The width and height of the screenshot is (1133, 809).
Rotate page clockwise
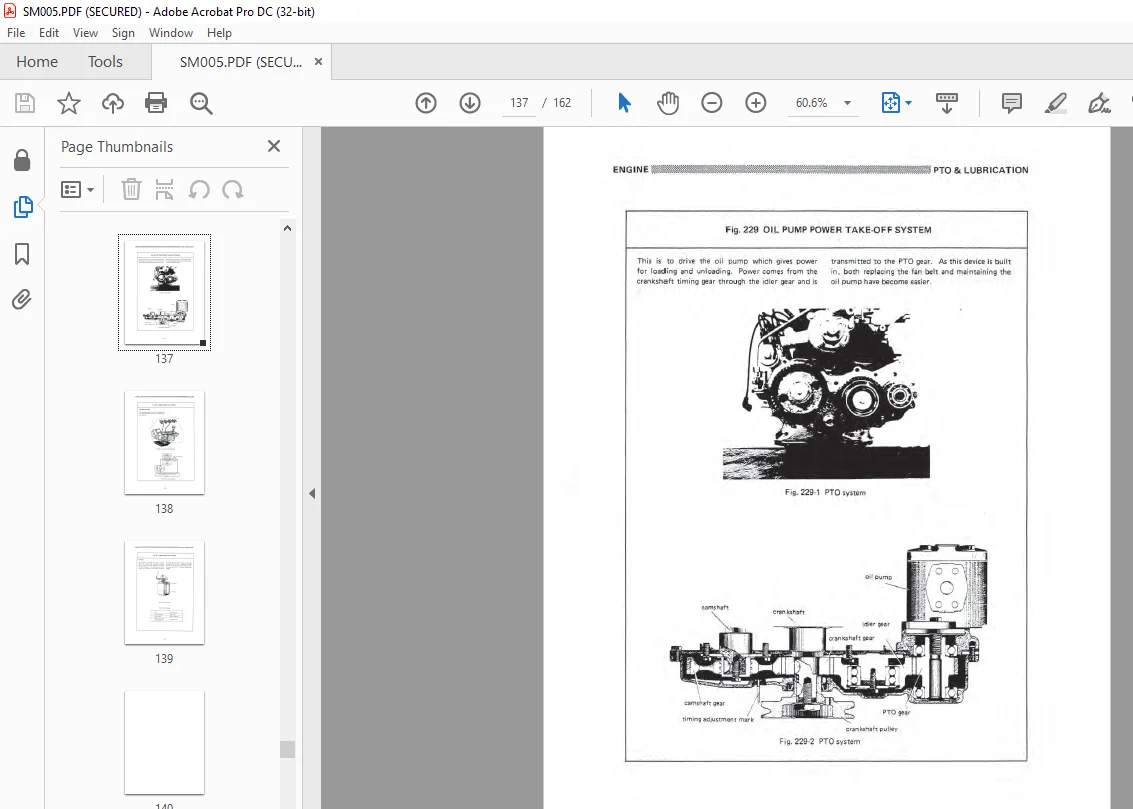tap(233, 190)
